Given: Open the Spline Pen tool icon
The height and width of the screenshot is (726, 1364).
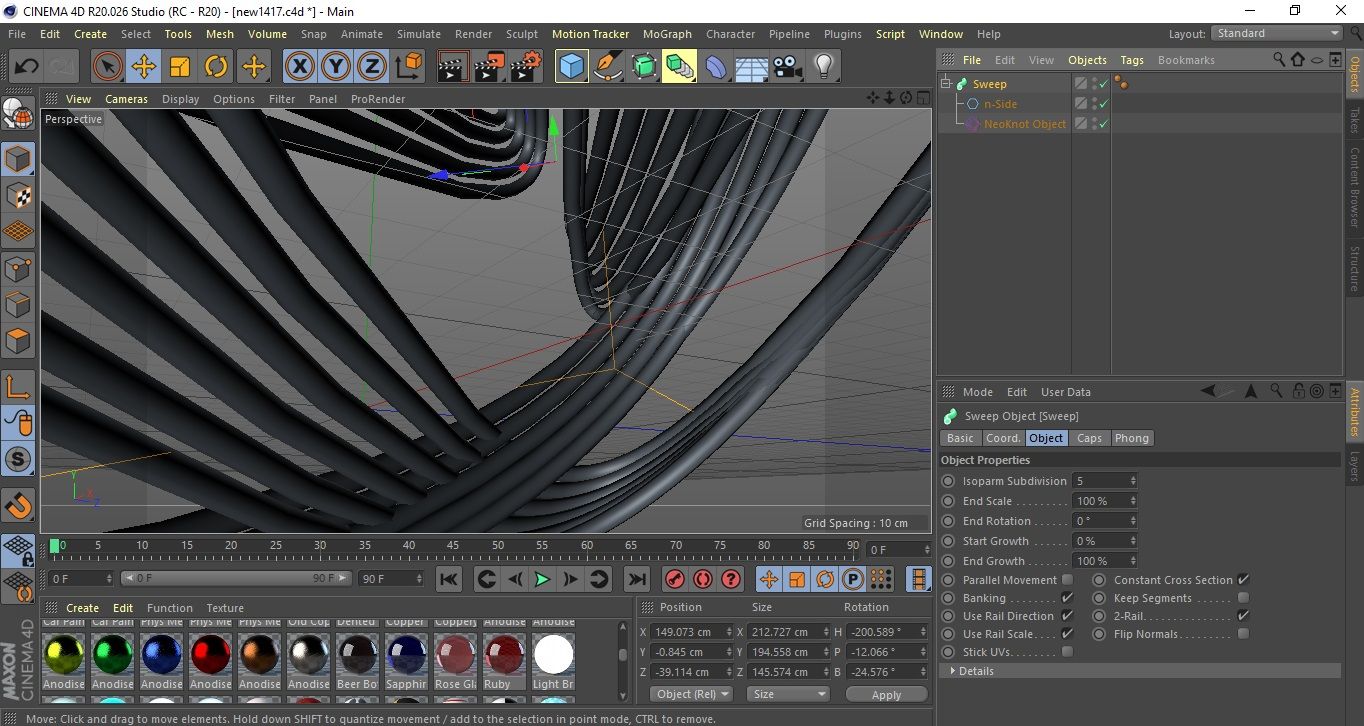Looking at the screenshot, I should coord(607,67).
